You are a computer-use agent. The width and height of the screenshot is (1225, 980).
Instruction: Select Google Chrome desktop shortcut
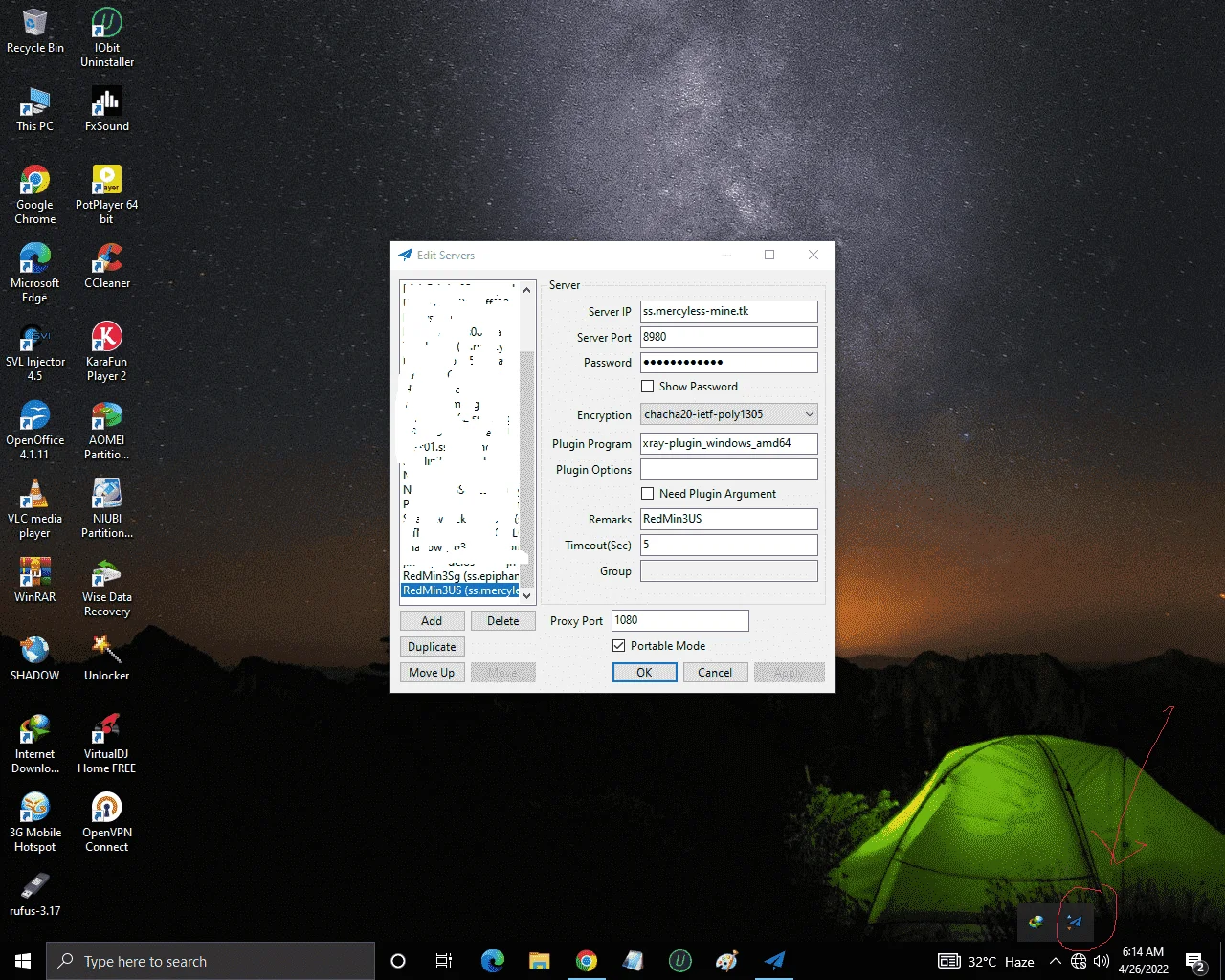[x=35, y=194]
